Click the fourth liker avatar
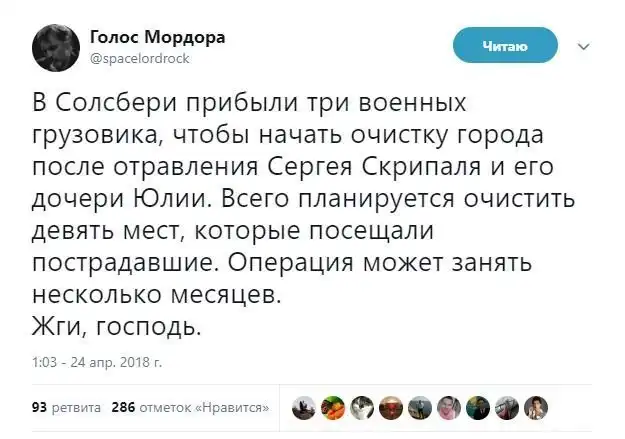 (x=390, y=407)
